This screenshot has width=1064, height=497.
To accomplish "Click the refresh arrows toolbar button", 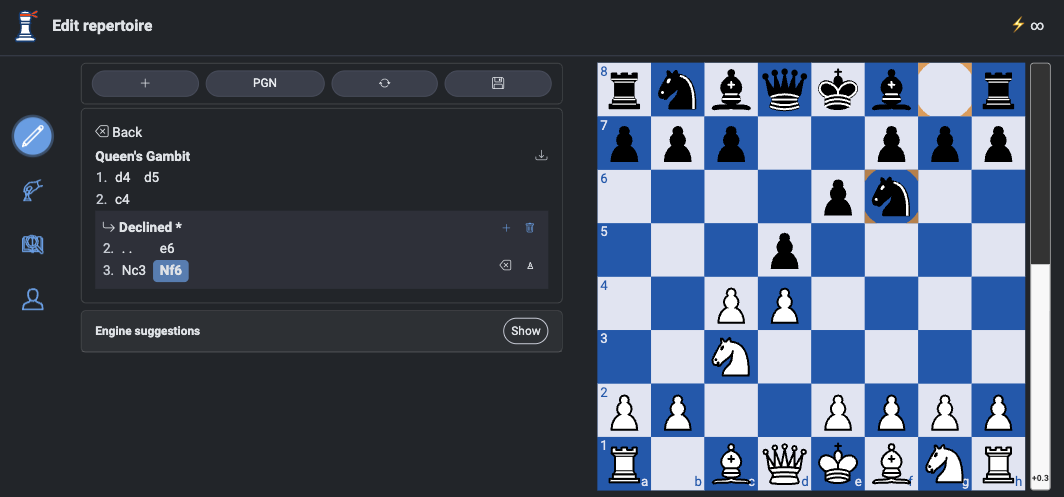I will (x=385, y=83).
